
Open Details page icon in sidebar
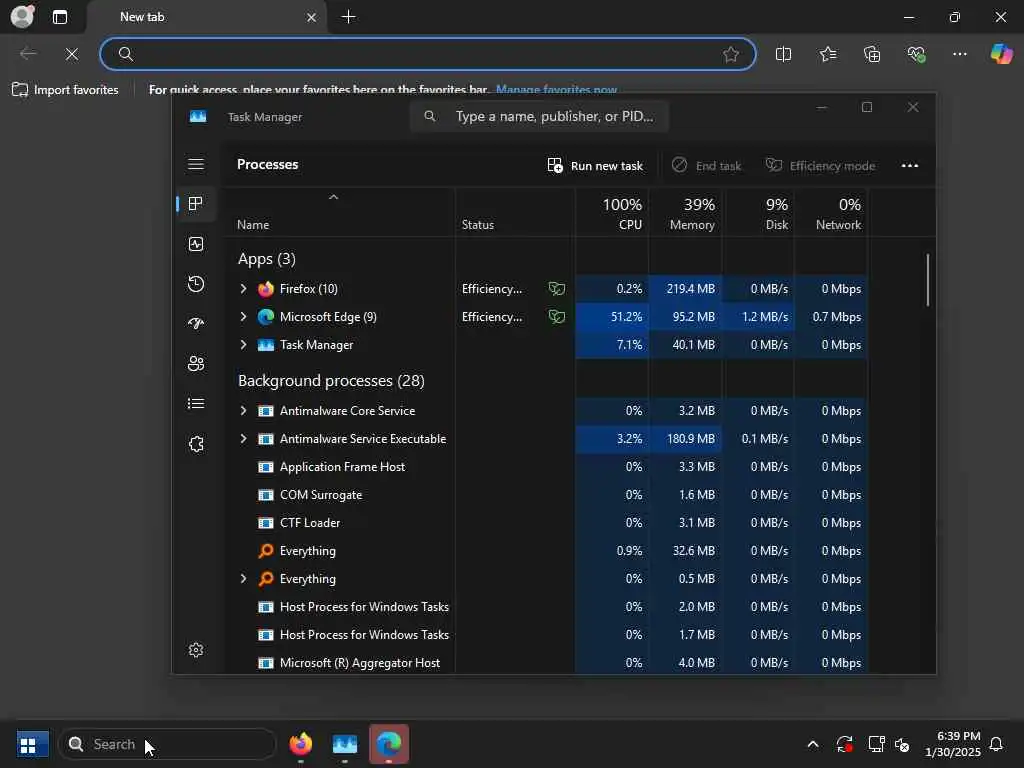coord(196,404)
